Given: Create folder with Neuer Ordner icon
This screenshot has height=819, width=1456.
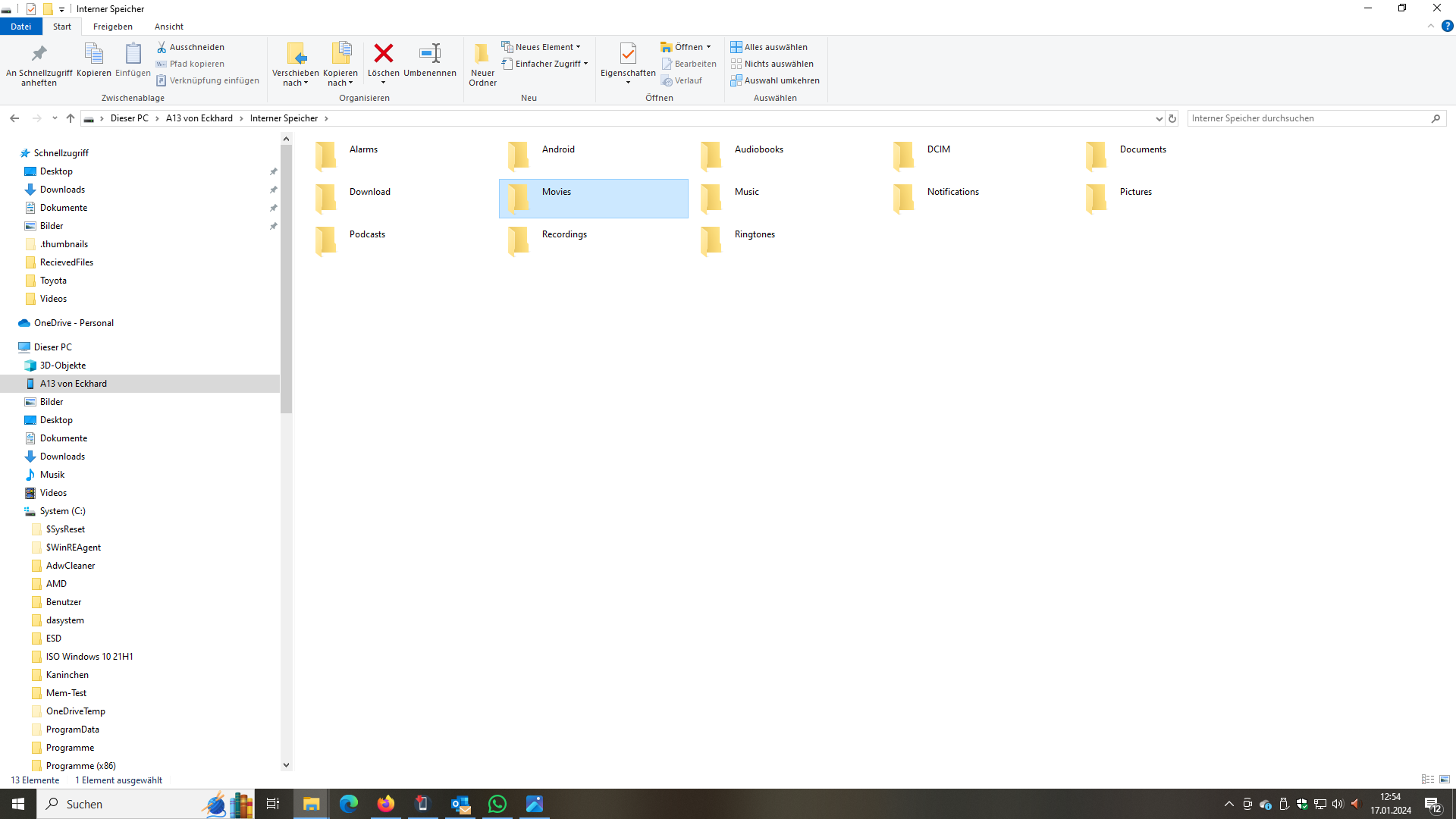Looking at the screenshot, I should point(482,55).
